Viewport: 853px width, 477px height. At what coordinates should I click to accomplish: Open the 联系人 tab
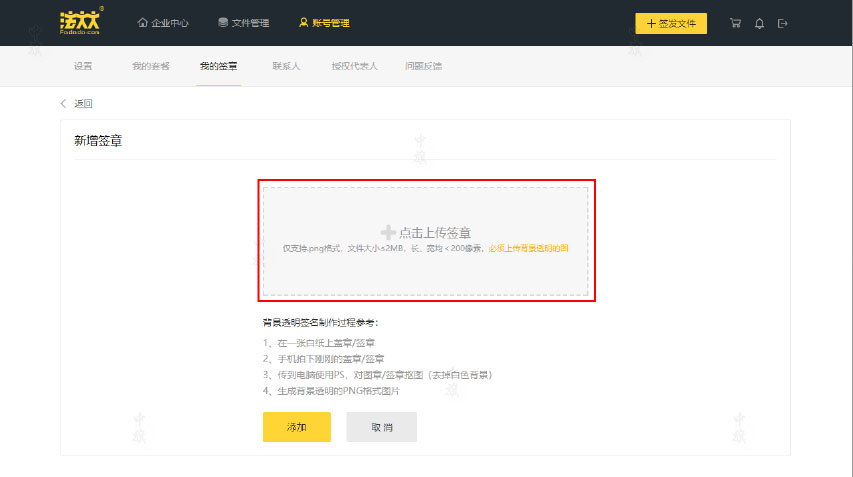286,66
